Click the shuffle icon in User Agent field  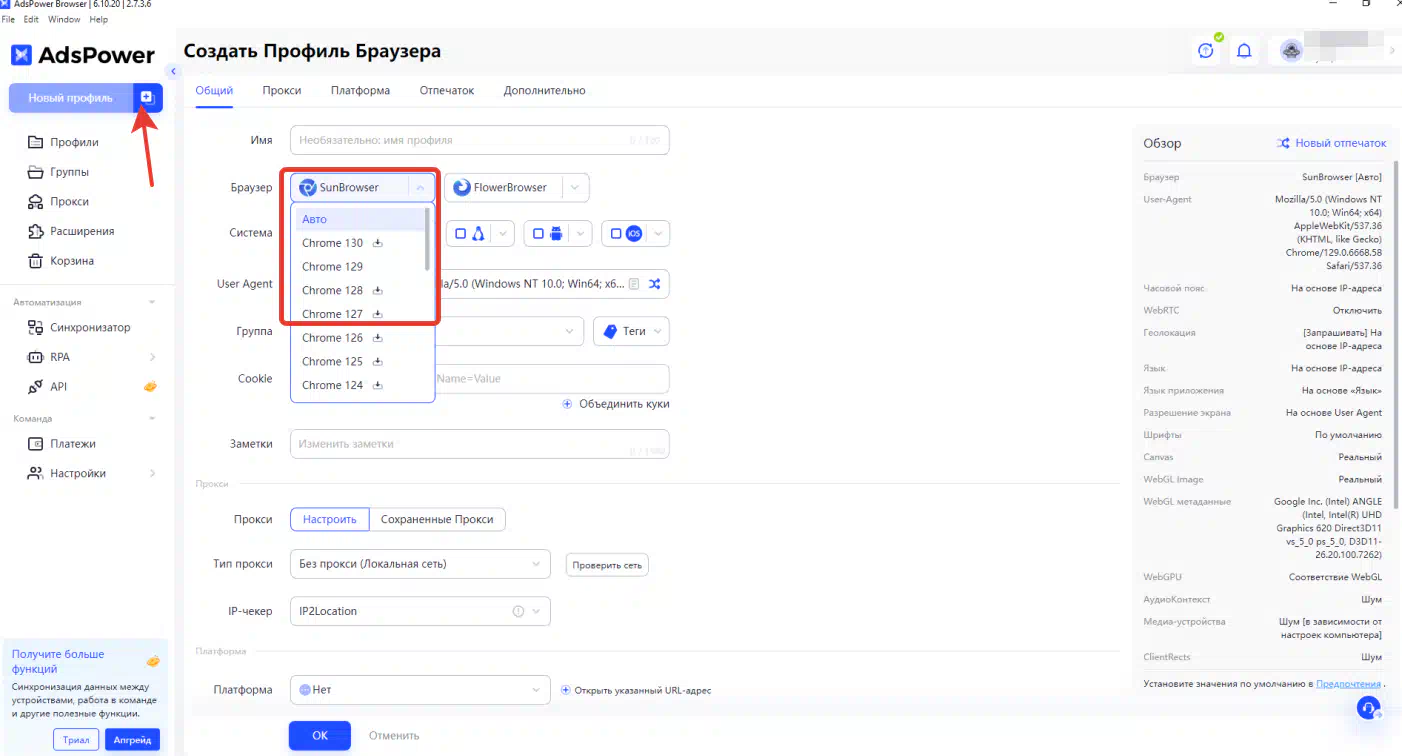[654, 284]
